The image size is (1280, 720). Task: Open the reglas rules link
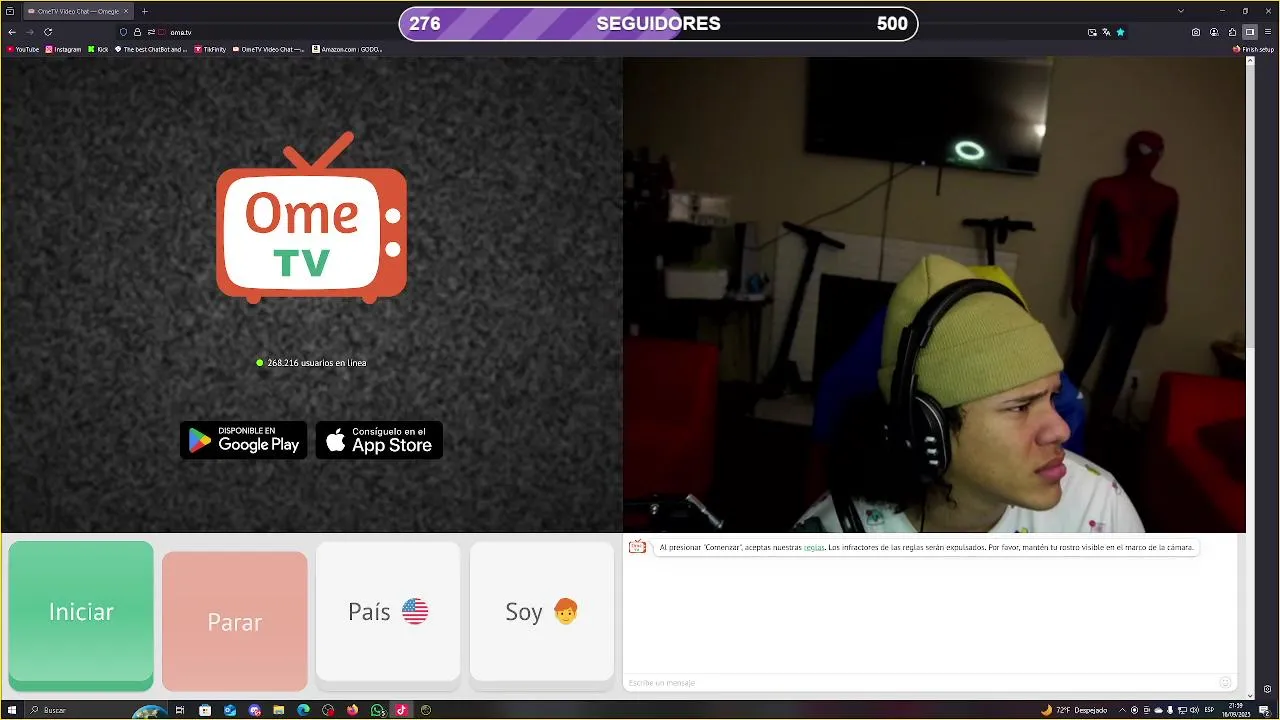(814, 548)
